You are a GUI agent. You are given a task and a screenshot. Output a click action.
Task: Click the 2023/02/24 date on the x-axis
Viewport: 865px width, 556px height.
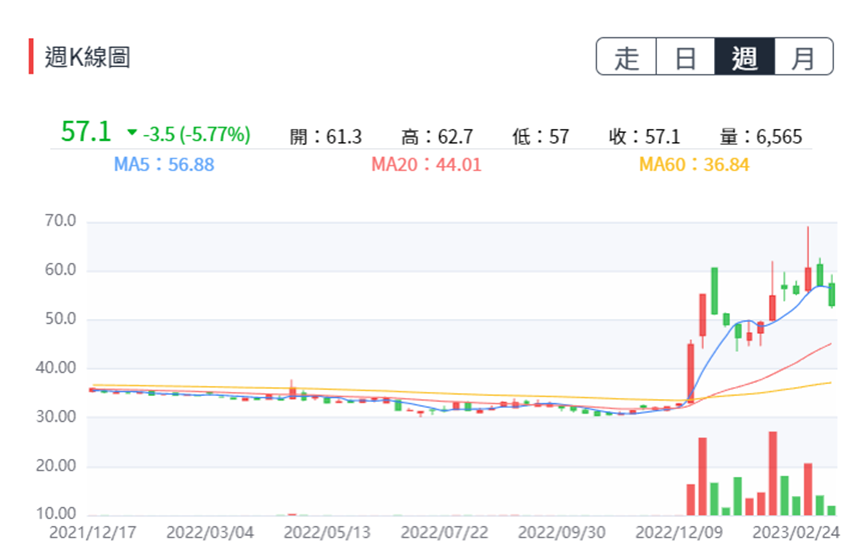coord(796,532)
